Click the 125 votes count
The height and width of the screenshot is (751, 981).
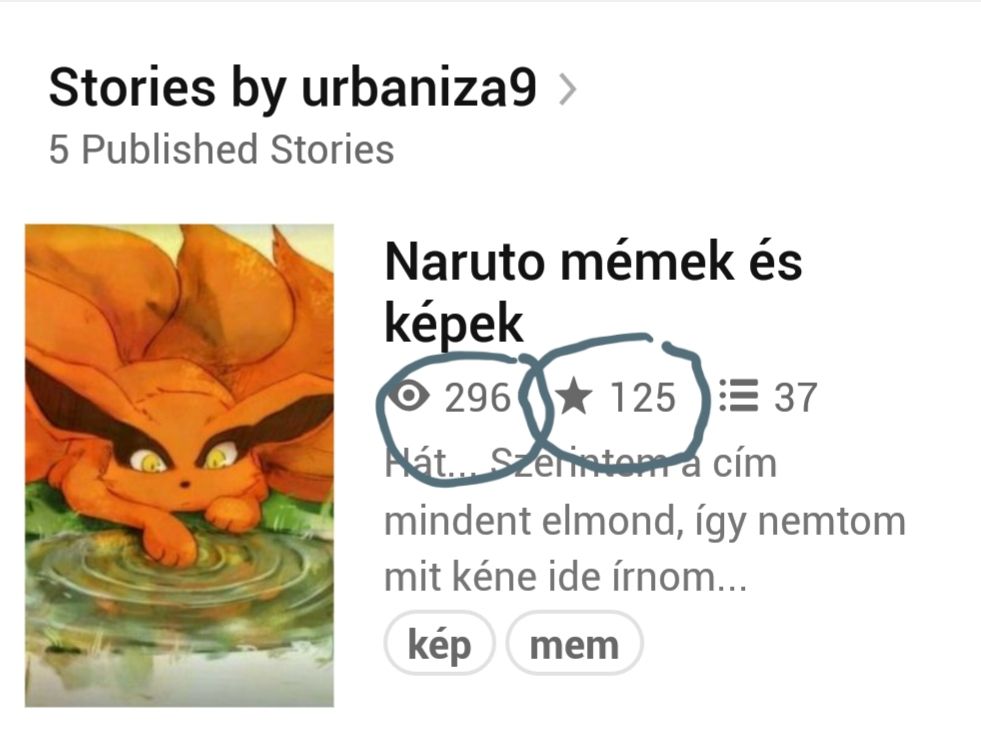coord(643,397)
